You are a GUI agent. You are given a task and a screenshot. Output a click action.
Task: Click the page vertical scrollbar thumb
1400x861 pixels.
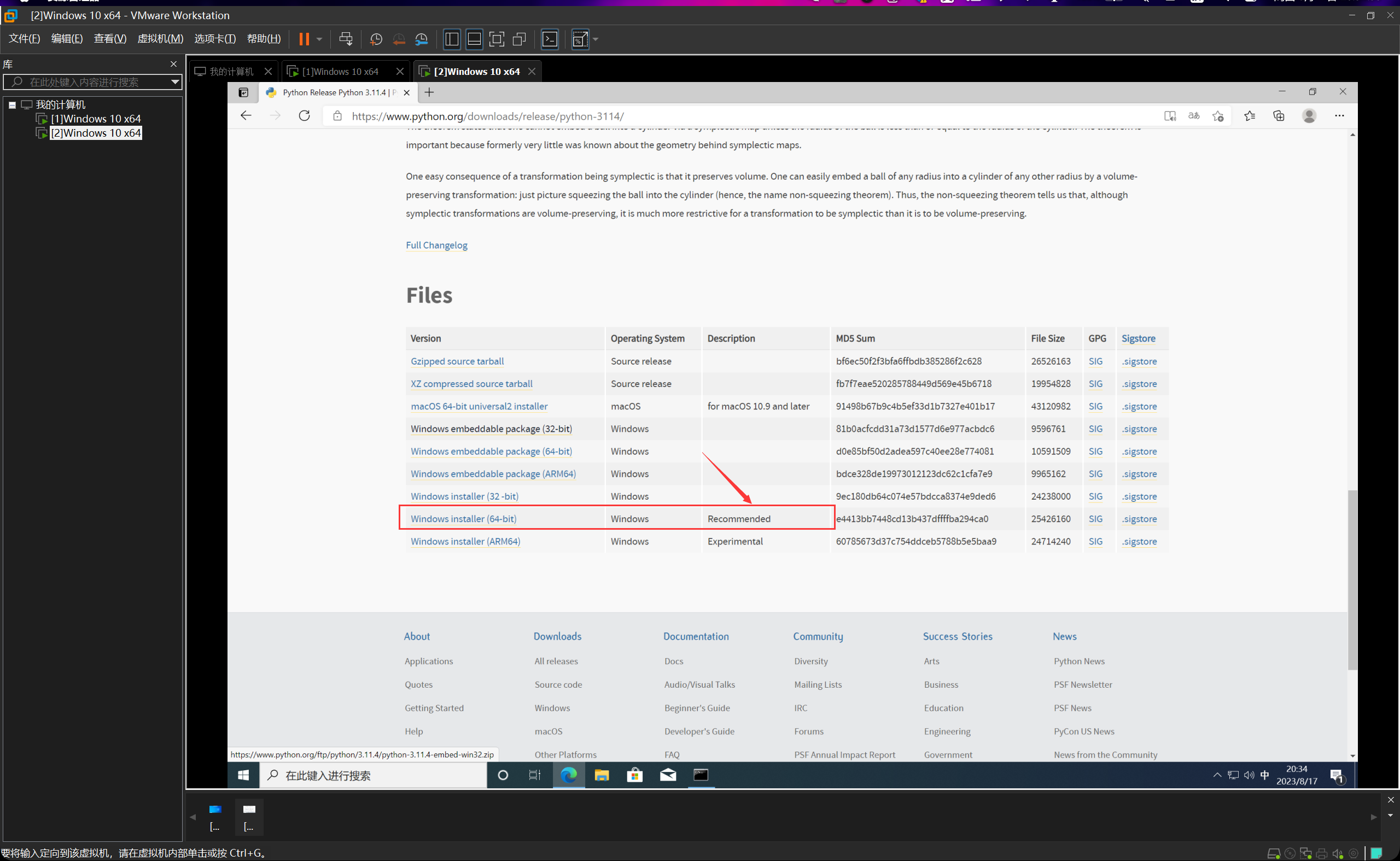[1352, 579]
